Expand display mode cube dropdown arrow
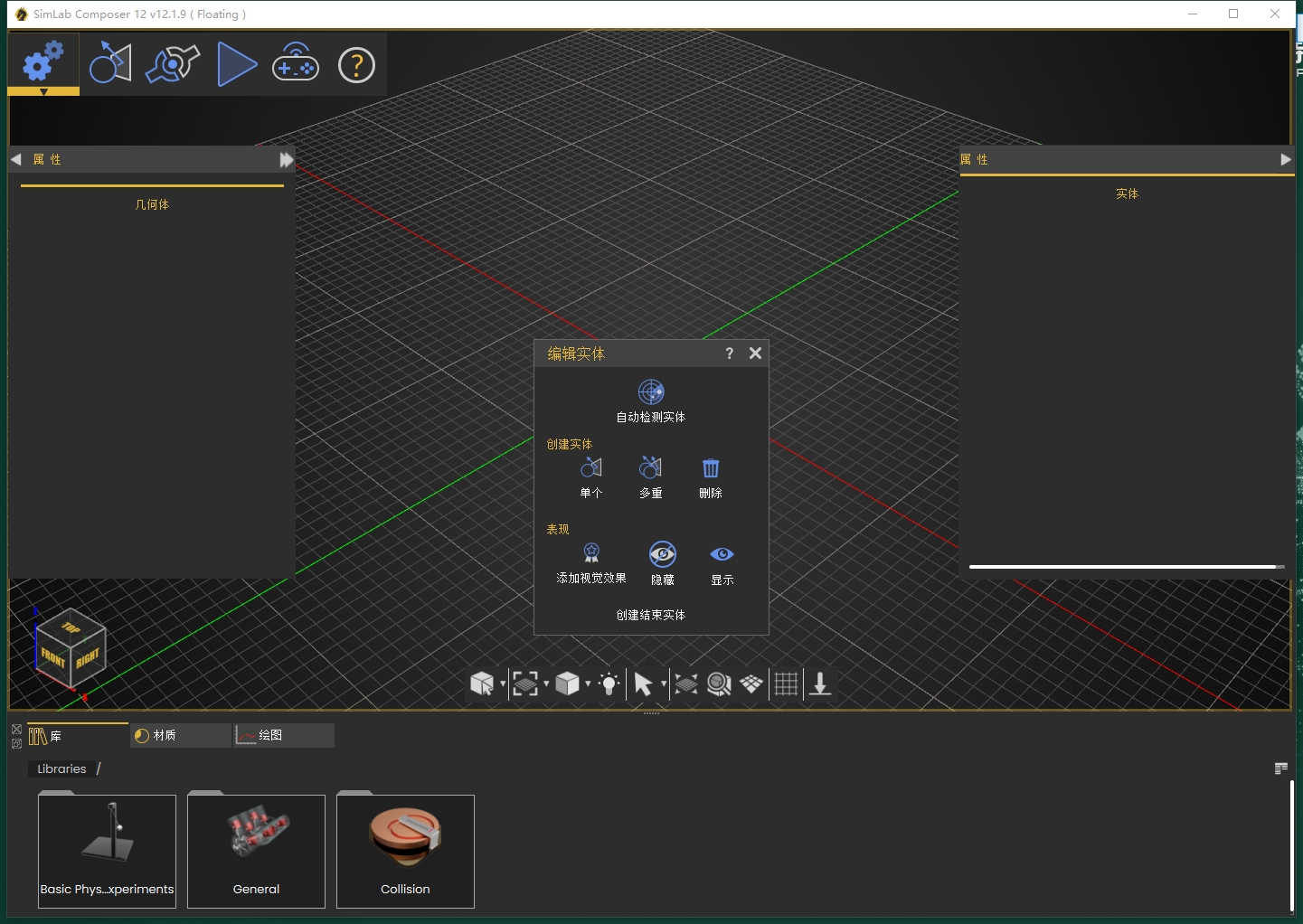The width and height of the screenshot is (1303, 924). [x=588, y=684]
